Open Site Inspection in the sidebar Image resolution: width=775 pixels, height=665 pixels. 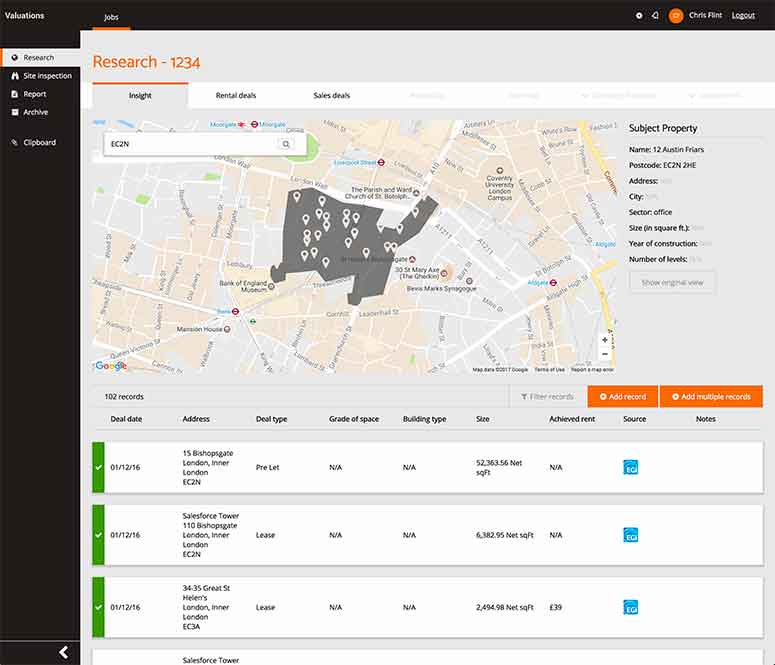[x=41, y=76]
